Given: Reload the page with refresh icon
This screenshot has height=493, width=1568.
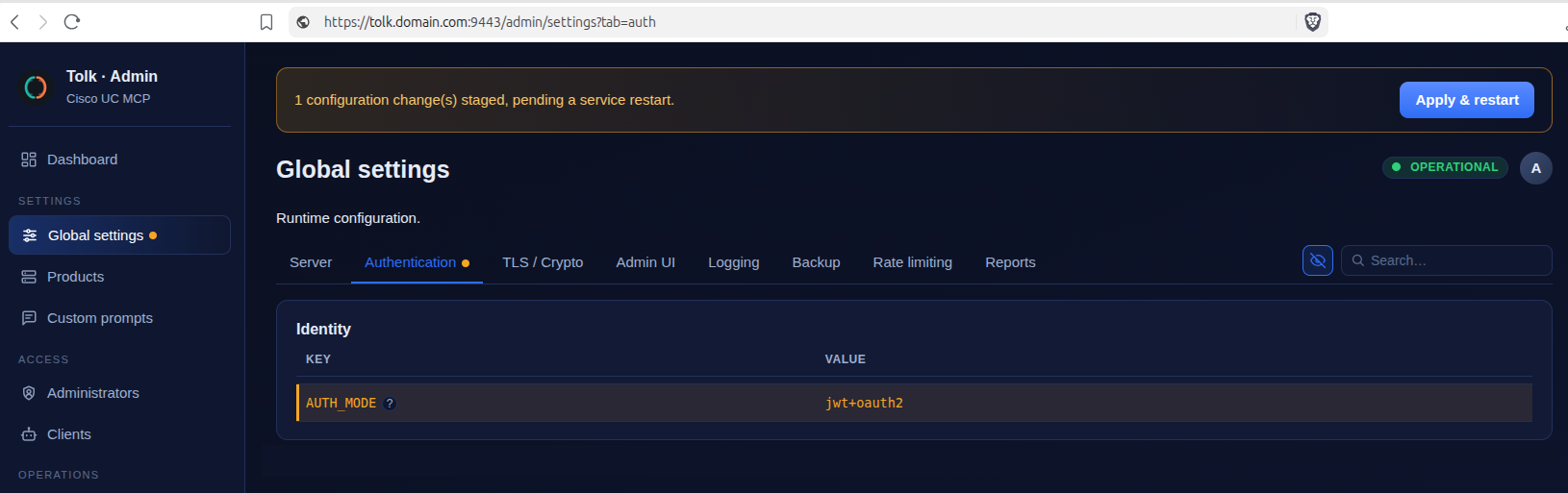Looking at the screenshot, I should (72, 22).
